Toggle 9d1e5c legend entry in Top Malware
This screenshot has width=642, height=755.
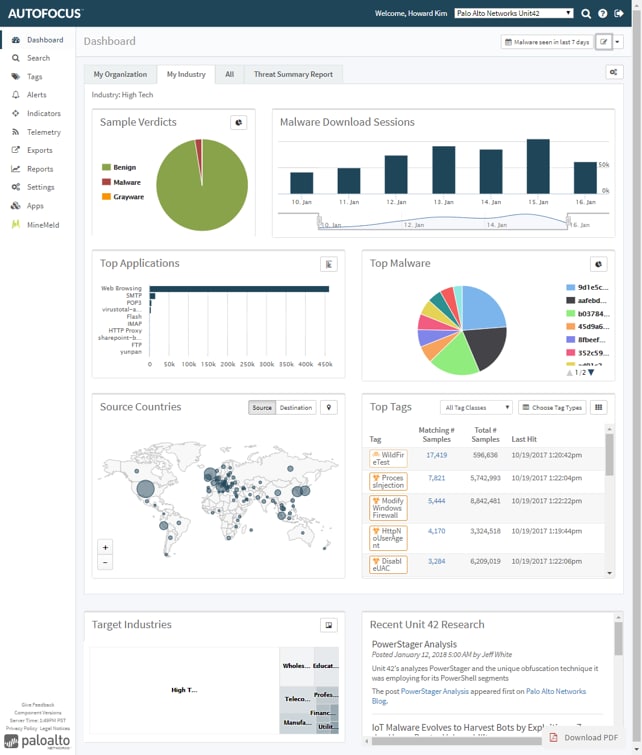point(587,287)
